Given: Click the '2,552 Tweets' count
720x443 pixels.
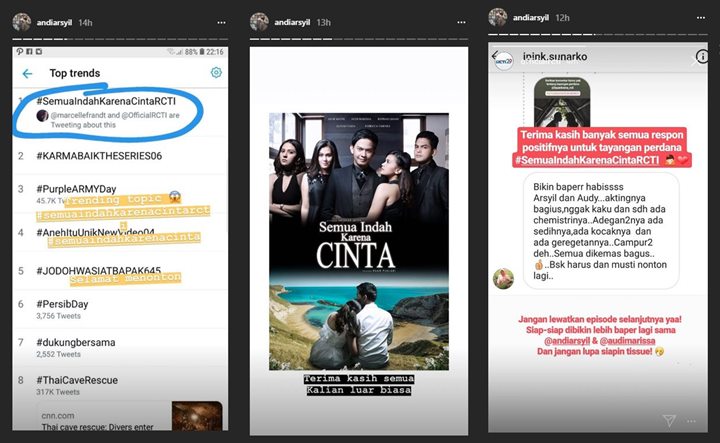Looking at the screenshot, I should tap(58, 354).
